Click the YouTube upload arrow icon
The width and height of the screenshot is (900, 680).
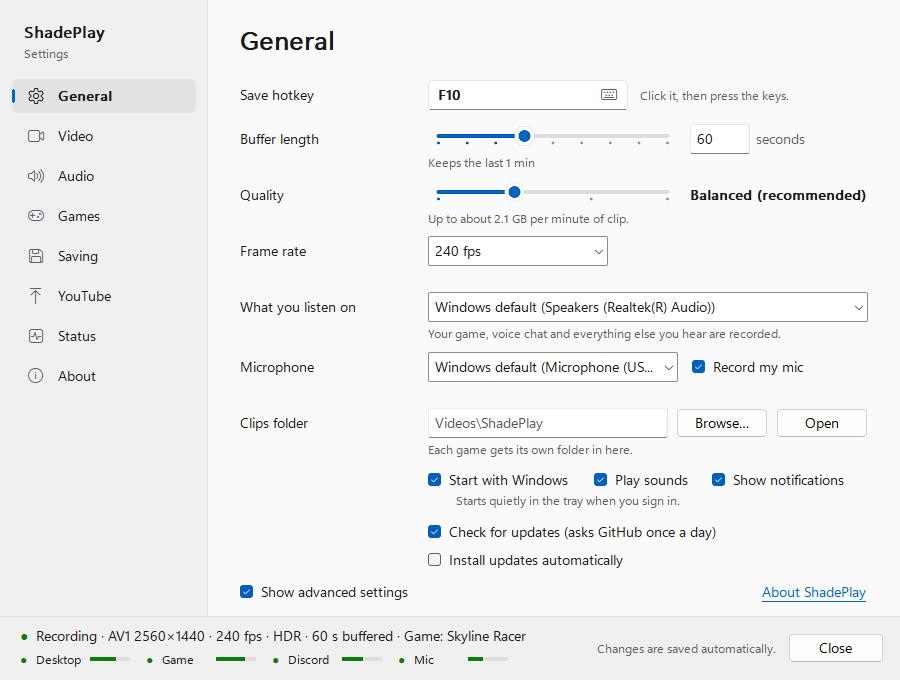36,296
